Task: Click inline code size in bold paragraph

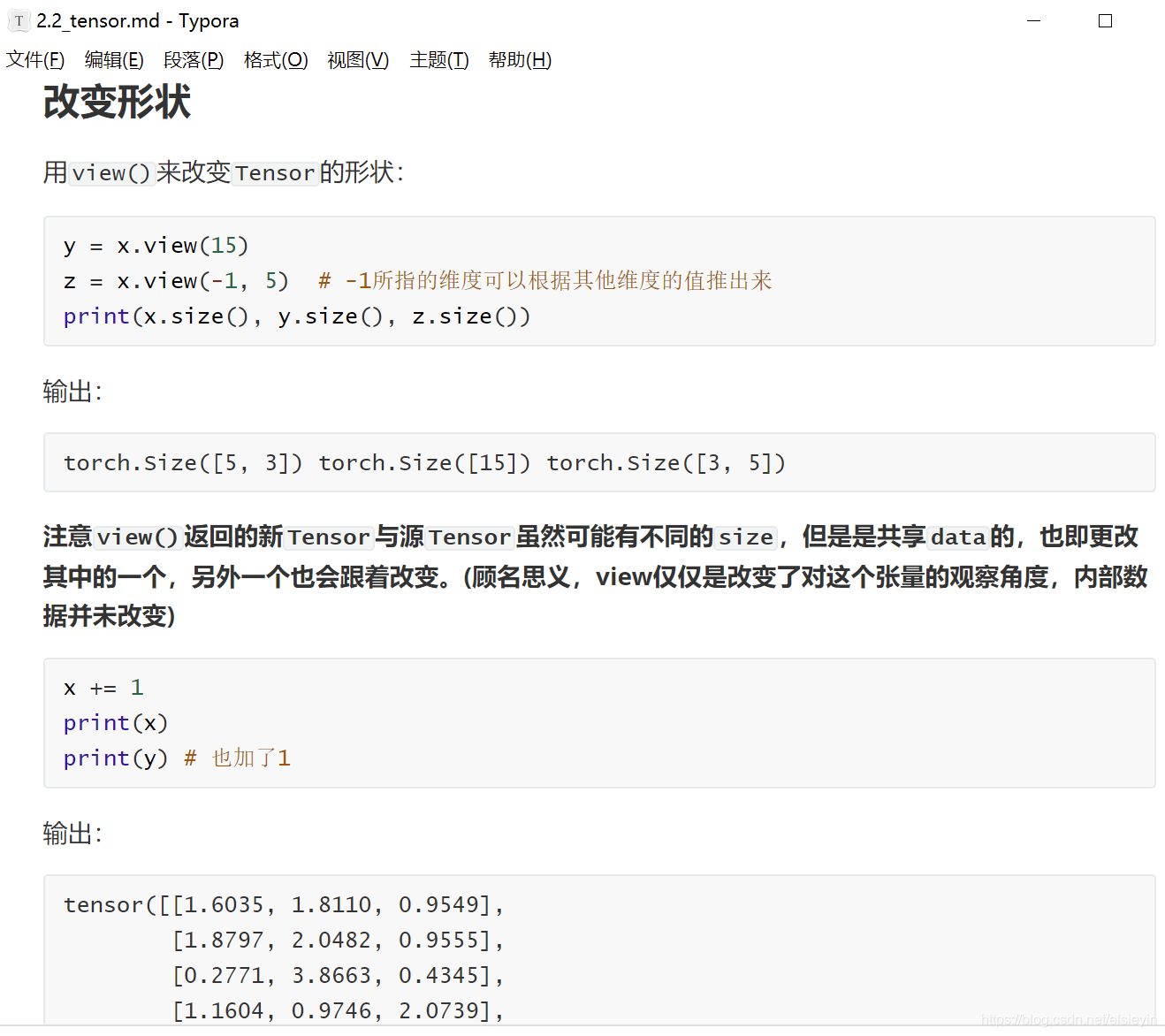Action: coord(746,537)
